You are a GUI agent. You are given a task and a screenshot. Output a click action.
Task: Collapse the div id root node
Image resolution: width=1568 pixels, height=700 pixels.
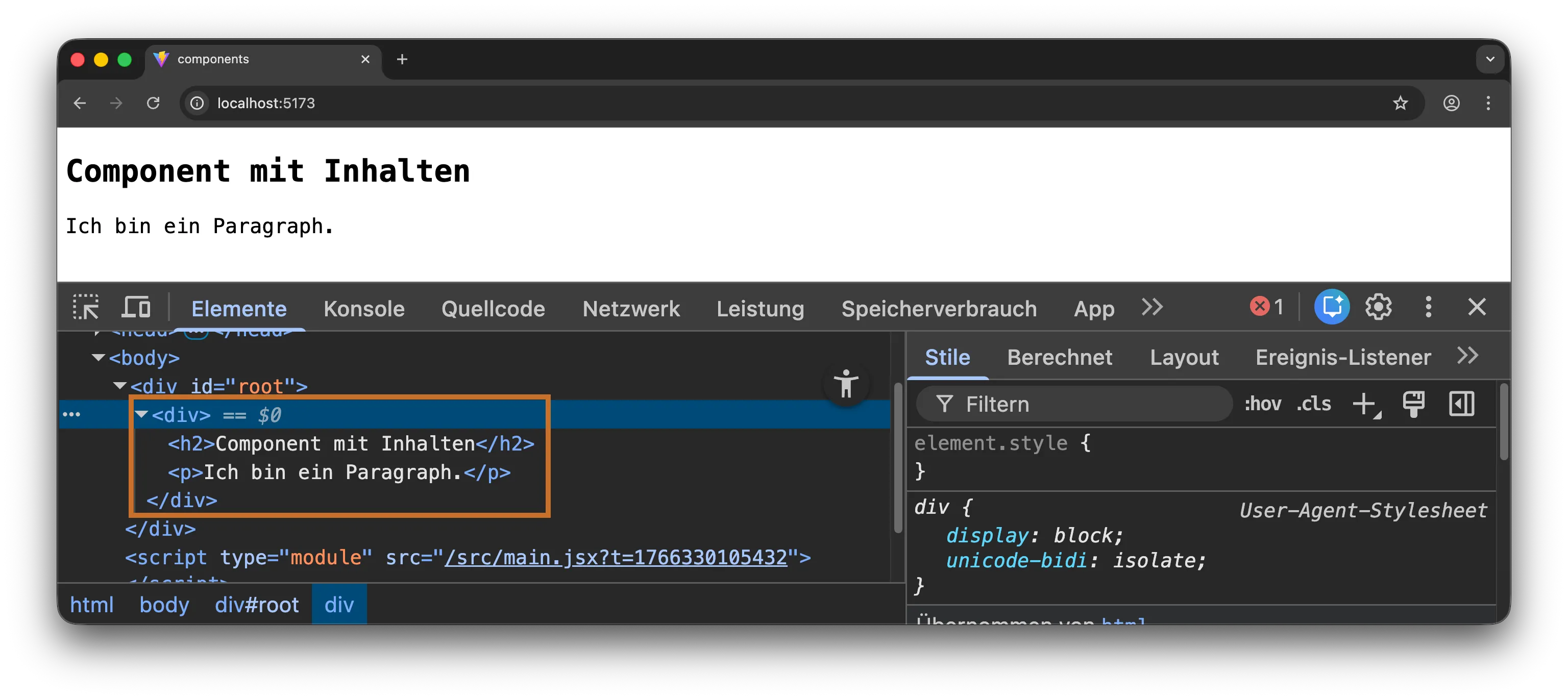(119, 386)
